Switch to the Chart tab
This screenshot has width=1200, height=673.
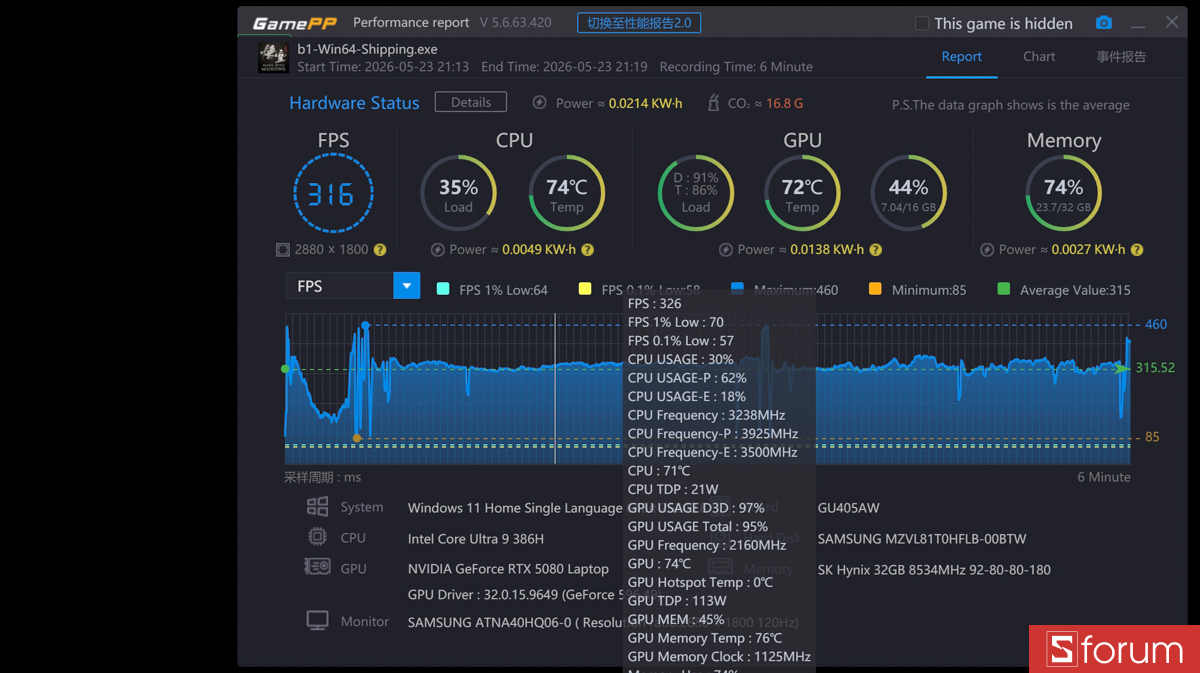click(1039, 57)
